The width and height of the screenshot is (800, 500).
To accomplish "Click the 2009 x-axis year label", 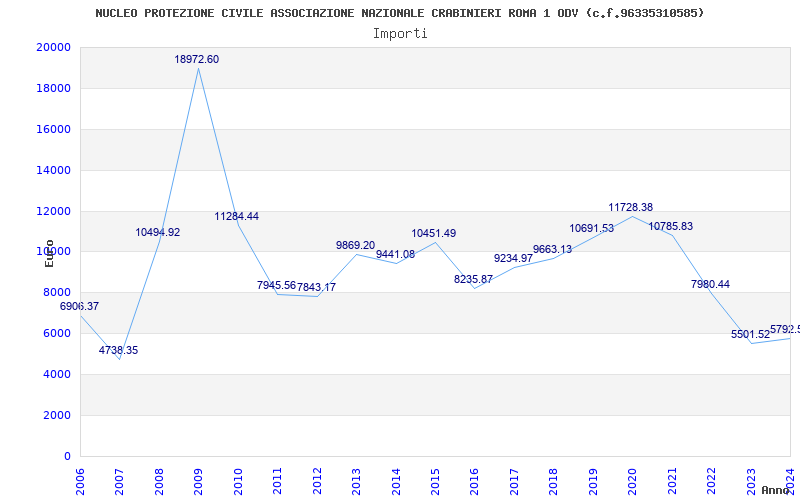I will pyautogui.click(x=198, y=482).
